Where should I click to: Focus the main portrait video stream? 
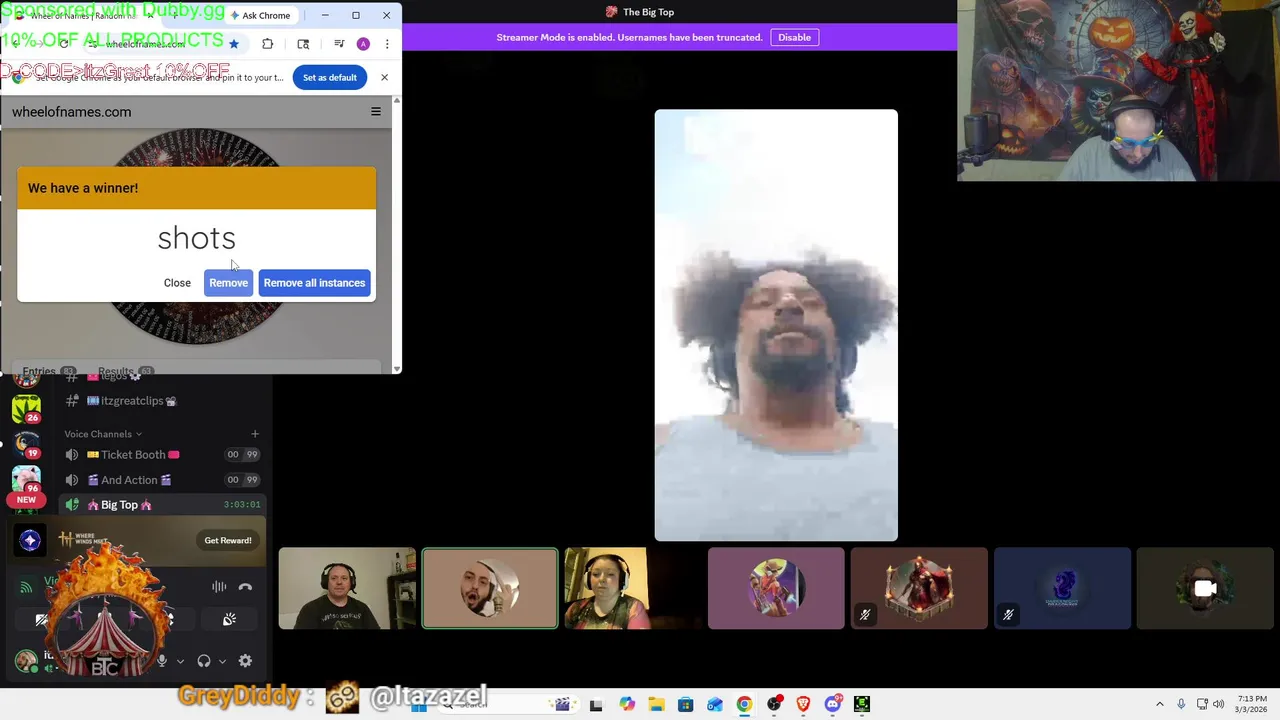click(776, 325)
